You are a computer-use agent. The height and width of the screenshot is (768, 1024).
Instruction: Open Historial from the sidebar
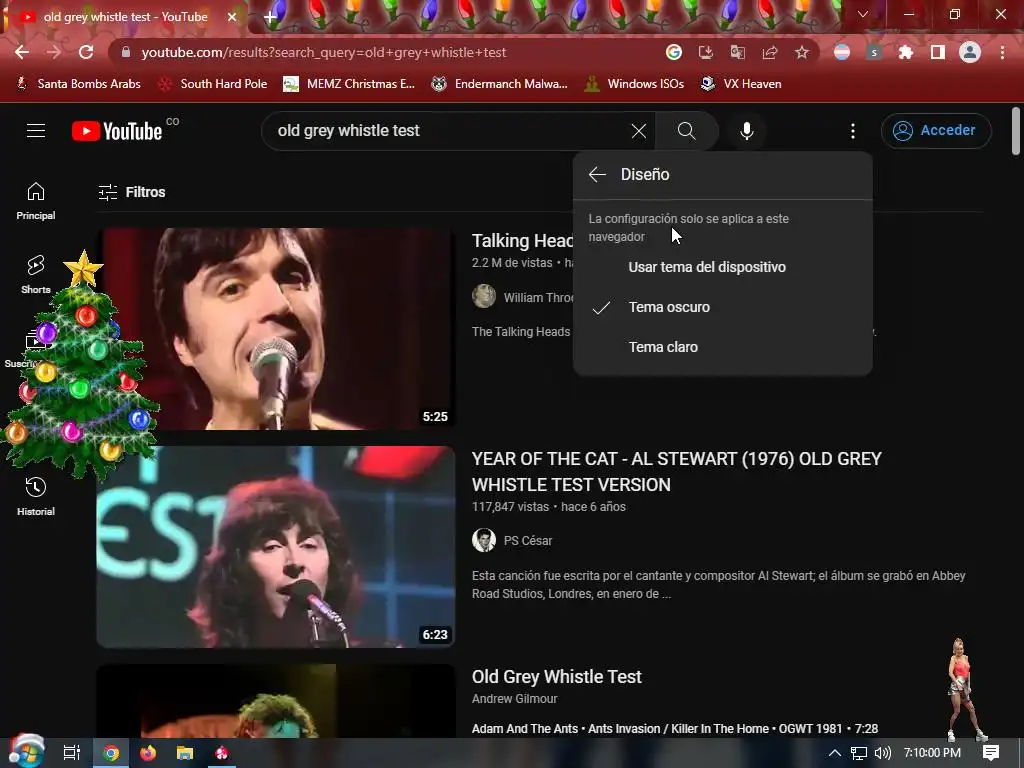coord(36,496)
